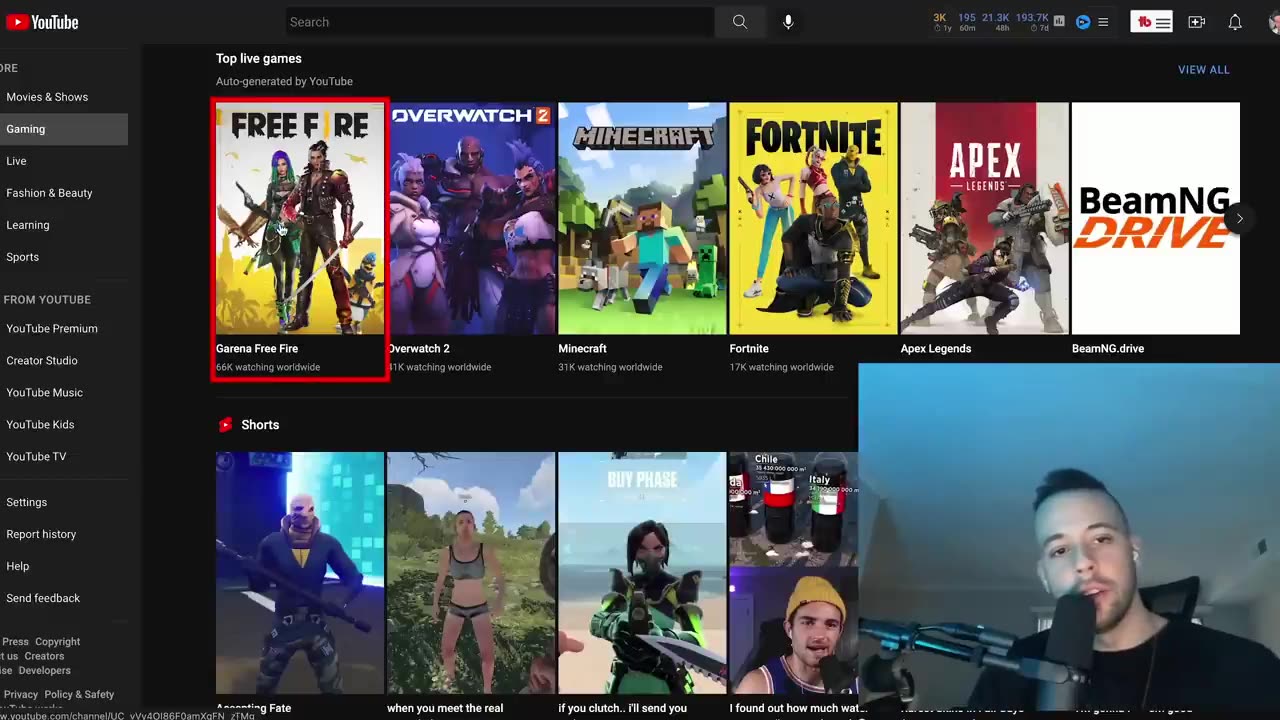Click the BeamNG.drive title text
The width and height of the screenshot is (1280, 720).
[1108, 349]
